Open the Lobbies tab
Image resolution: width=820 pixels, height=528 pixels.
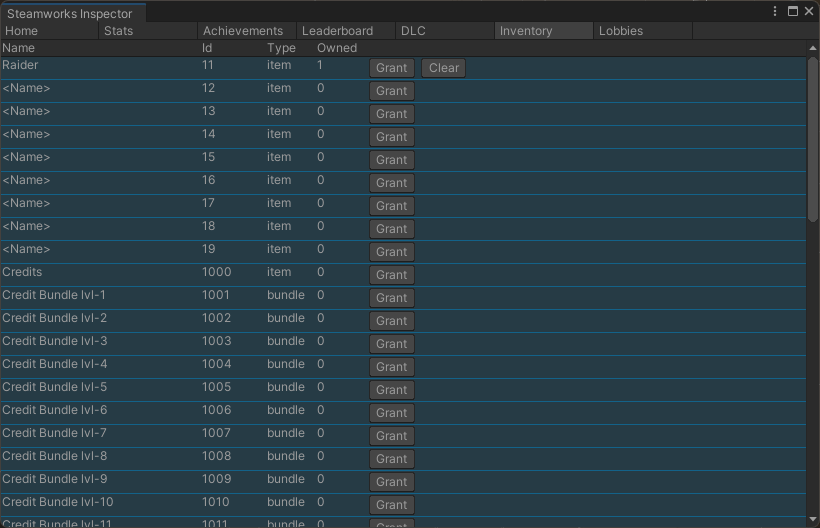643,31
